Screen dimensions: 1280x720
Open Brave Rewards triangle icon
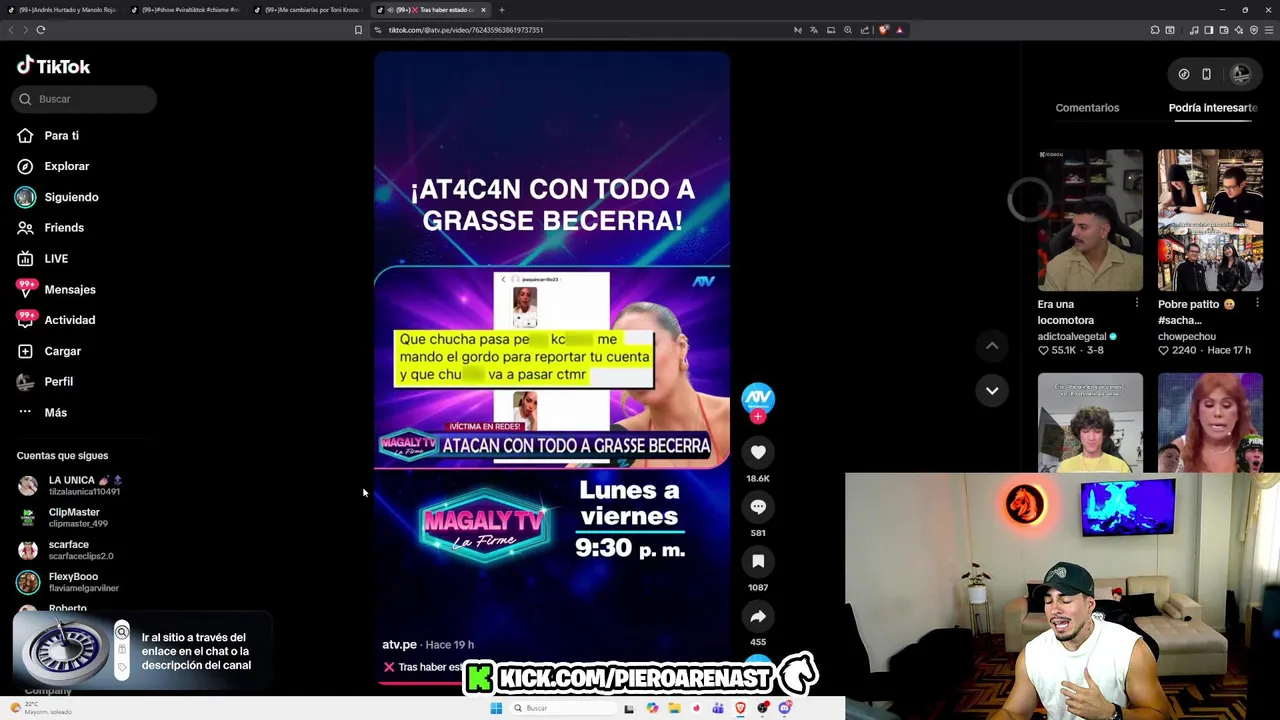point(899,30)
